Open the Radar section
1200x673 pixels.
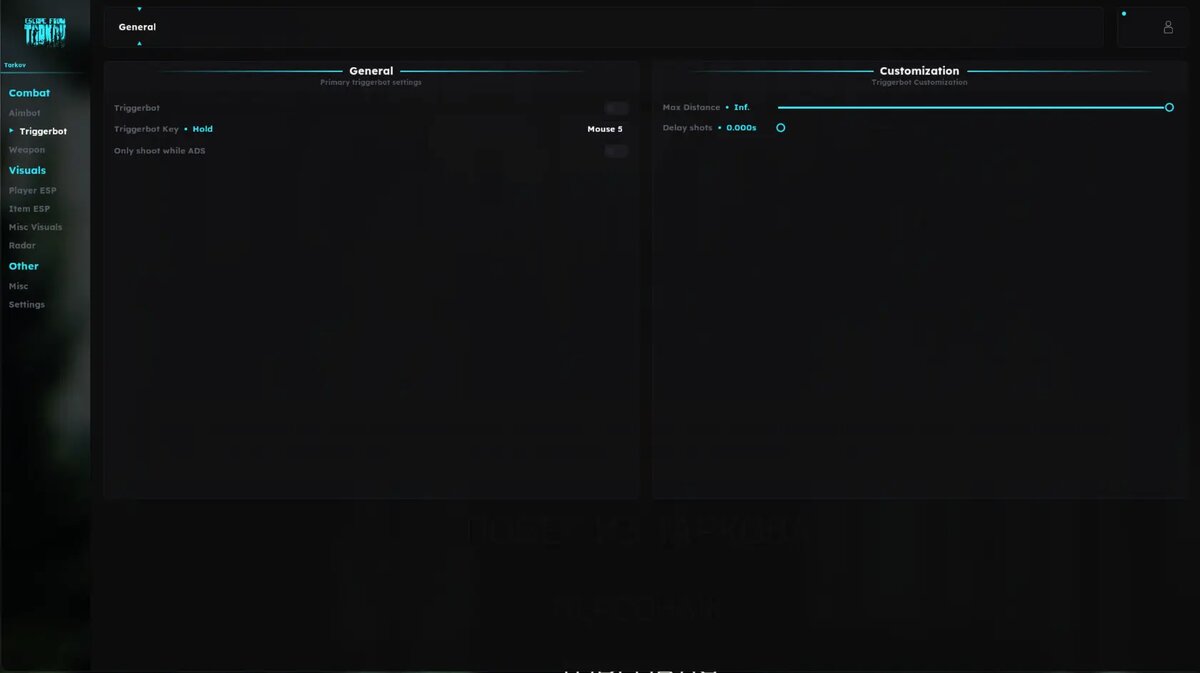pyautogui.click(x=22, y=245)
